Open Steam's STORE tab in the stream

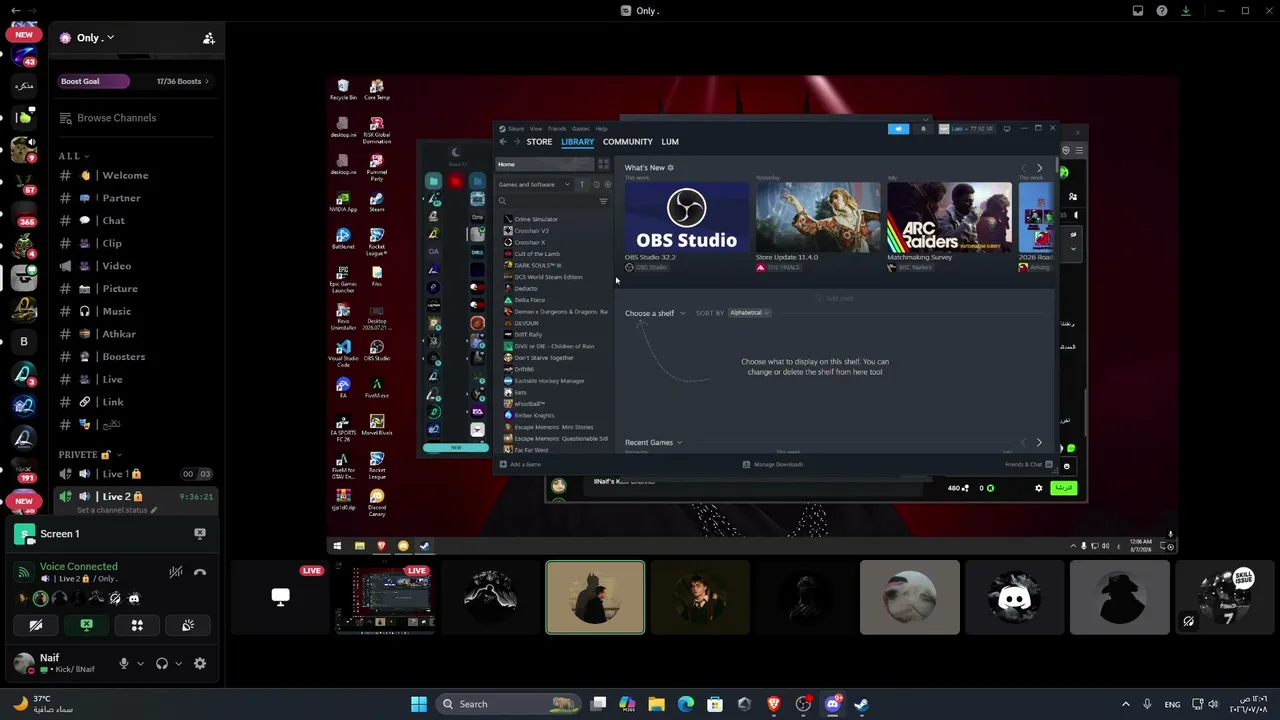(539, 142)
